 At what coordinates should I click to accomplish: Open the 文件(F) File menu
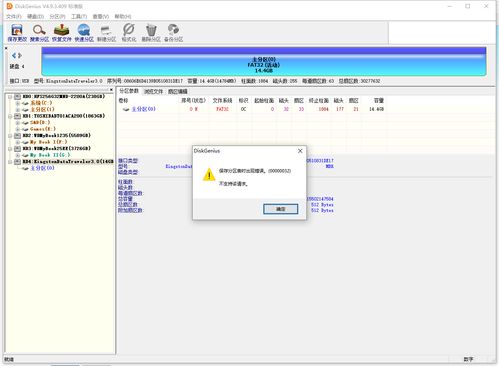(x=14, y=16)
